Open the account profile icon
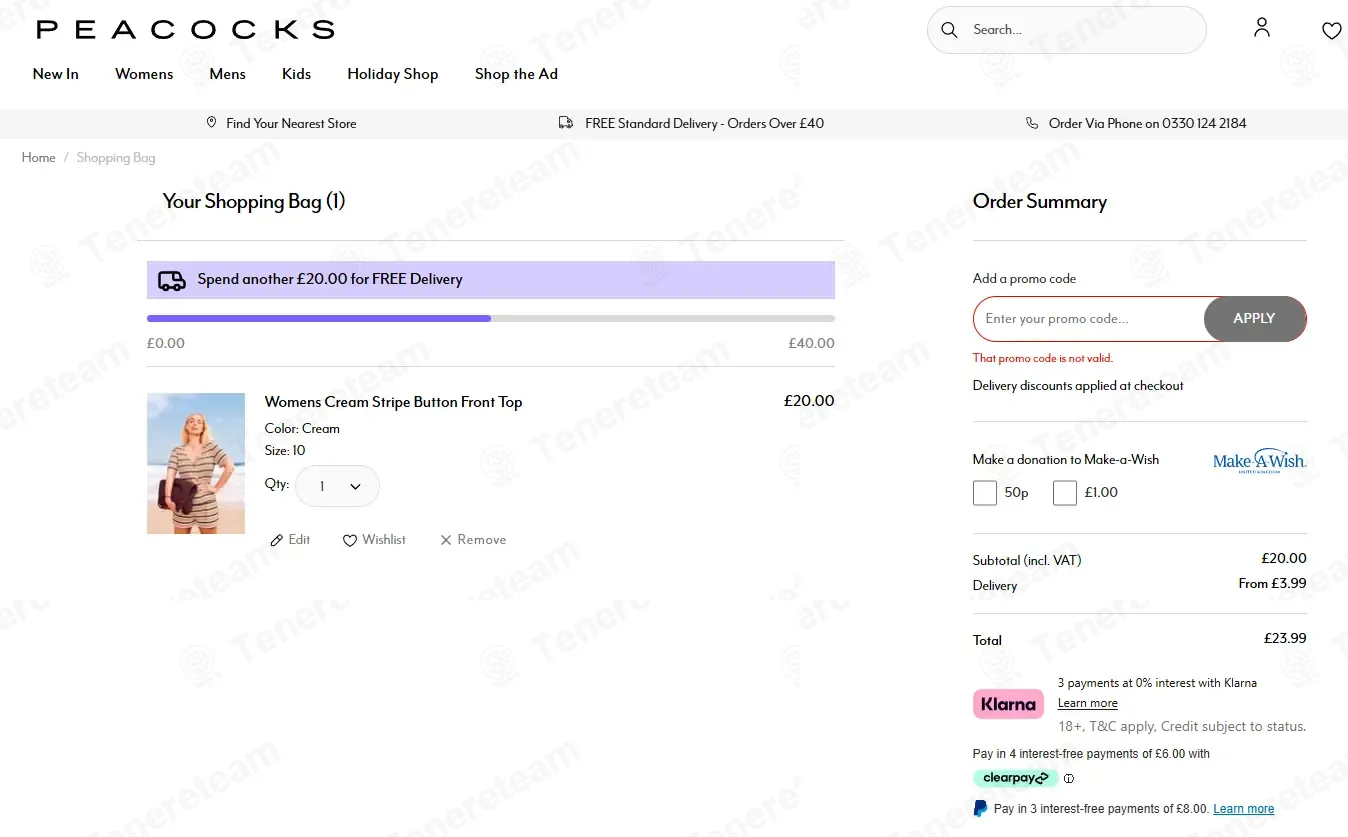 pyautogui.click(x=1262, y=28)
